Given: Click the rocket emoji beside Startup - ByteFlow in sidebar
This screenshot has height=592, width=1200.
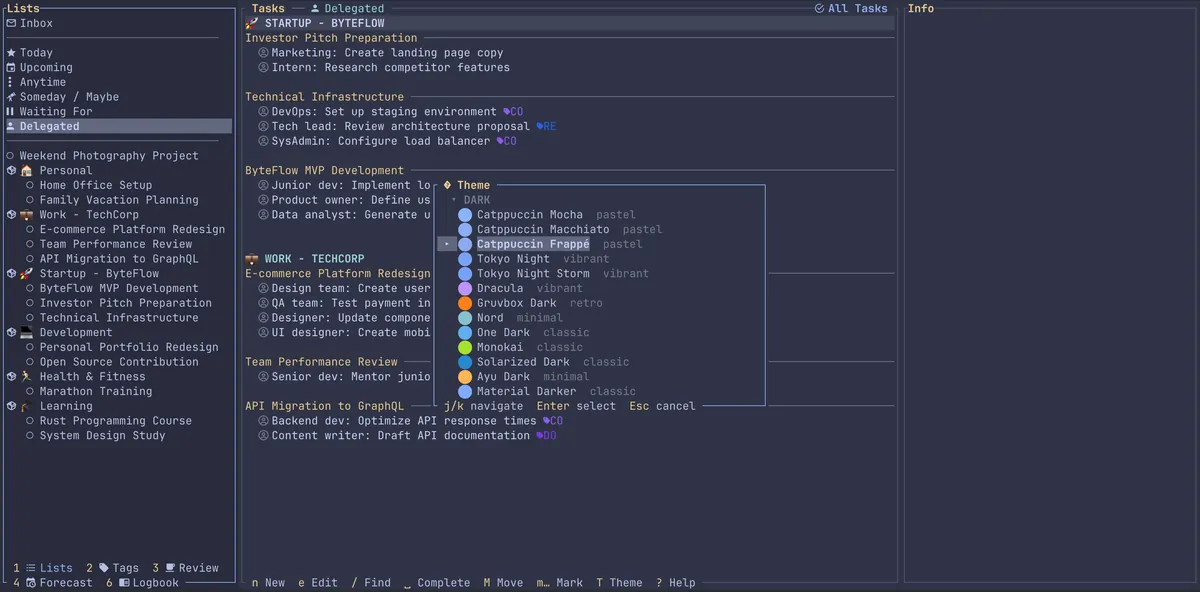Looking at the screenshot, I should pos(27,273).
